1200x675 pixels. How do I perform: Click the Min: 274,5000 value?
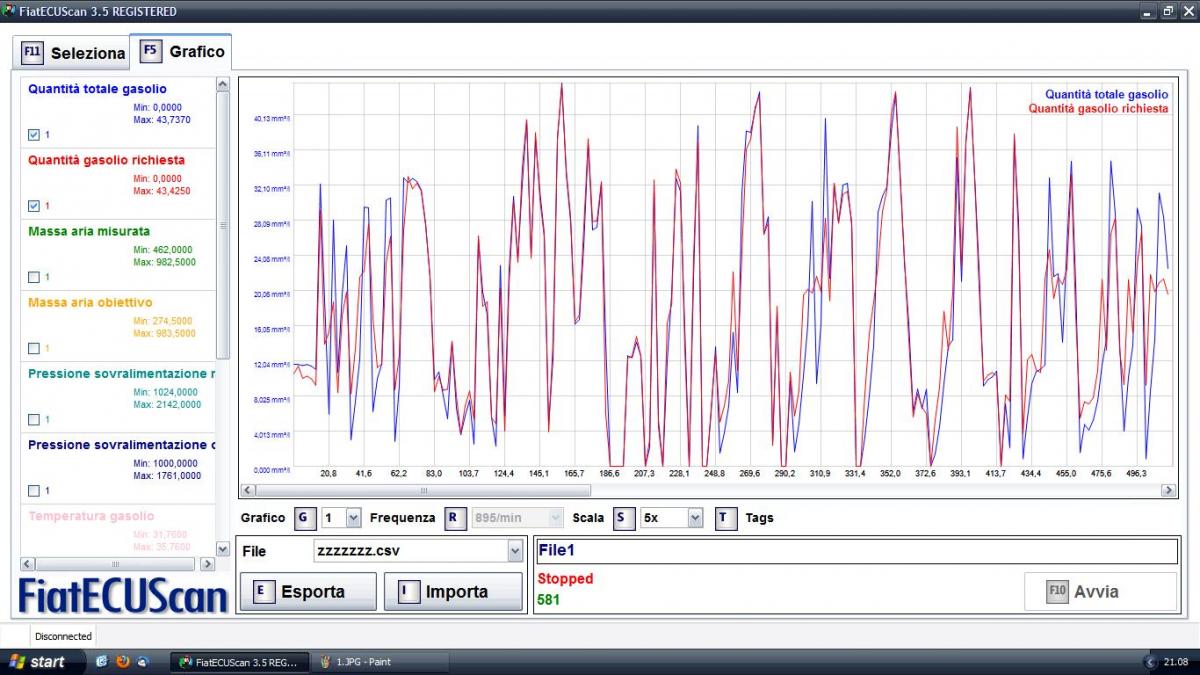point(165,321)
